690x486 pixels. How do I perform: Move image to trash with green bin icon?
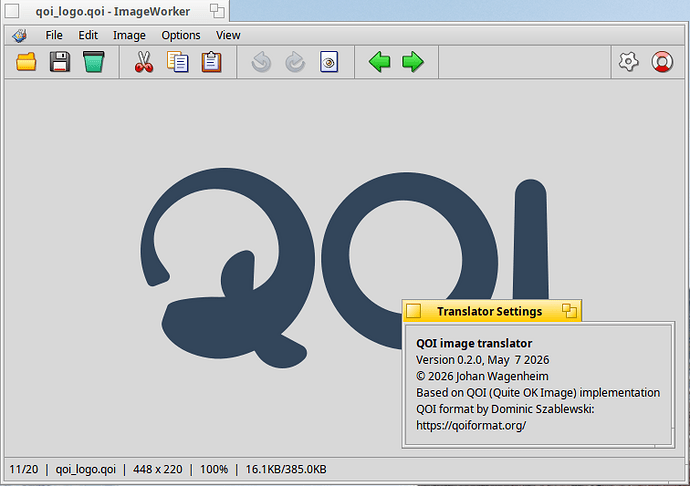94,62
